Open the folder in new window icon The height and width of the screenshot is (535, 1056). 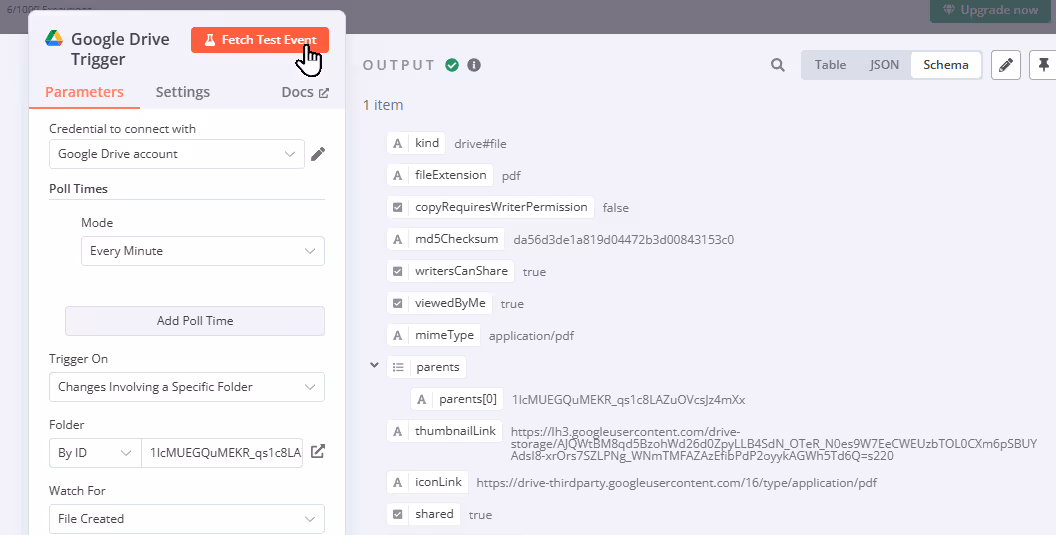[317, 451]
